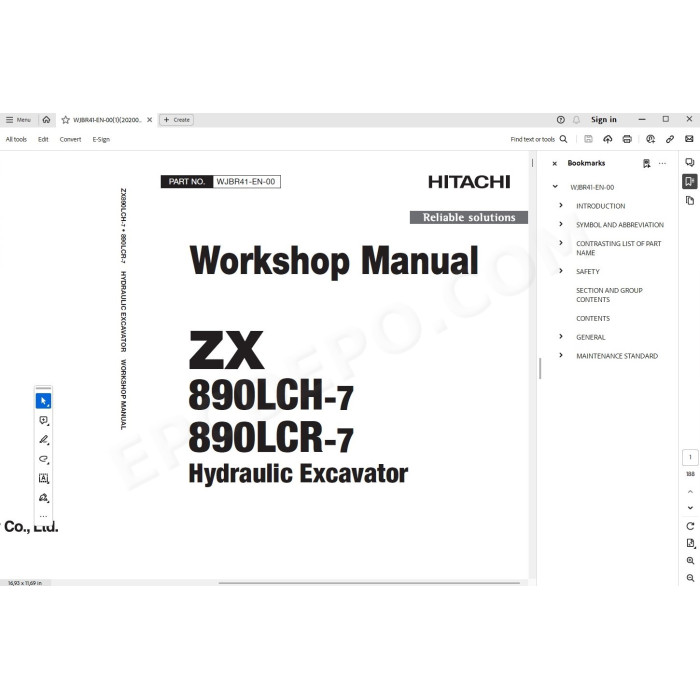700x700 pixels.
Task: Choose the selection arrow tool
Action: click(43, 401)
